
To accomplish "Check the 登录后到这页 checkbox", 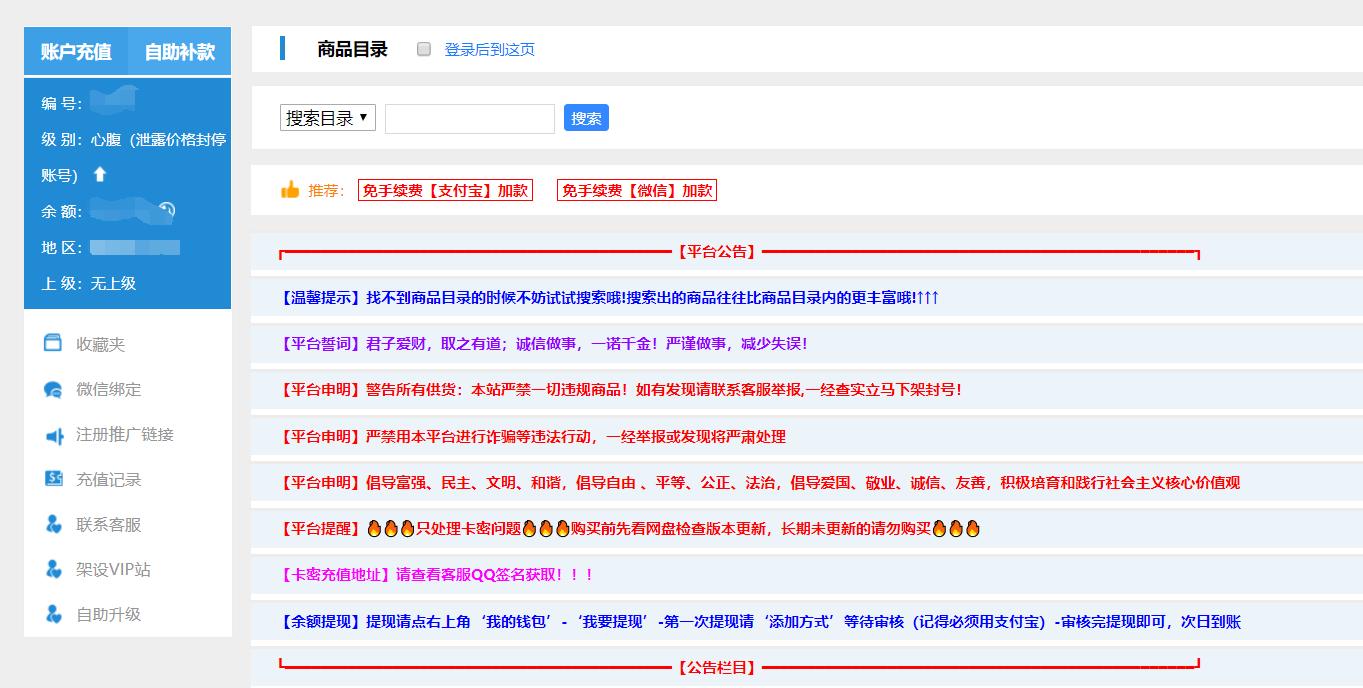I will point(422,49).
